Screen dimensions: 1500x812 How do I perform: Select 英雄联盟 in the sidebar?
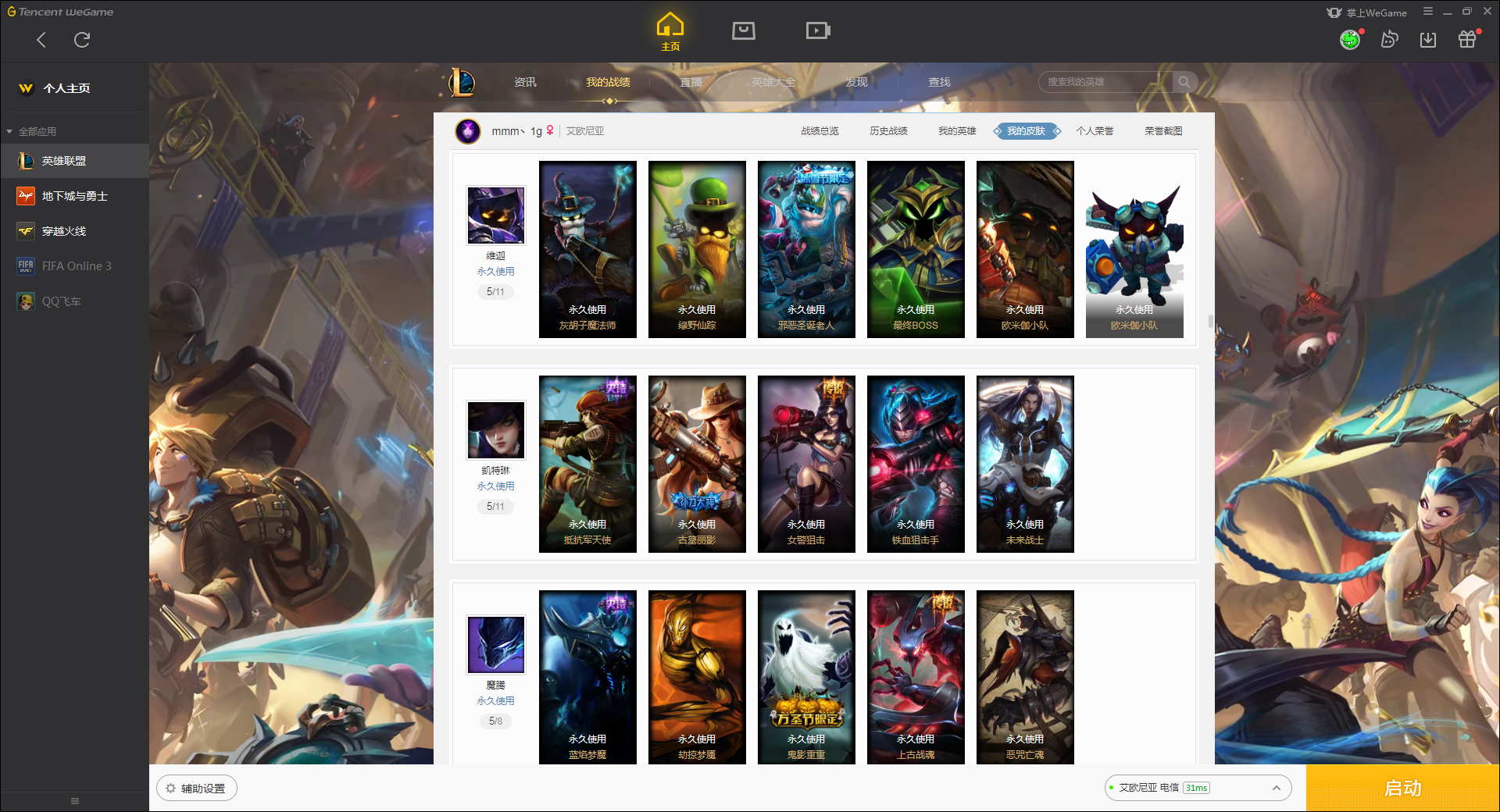pos(74,161)
